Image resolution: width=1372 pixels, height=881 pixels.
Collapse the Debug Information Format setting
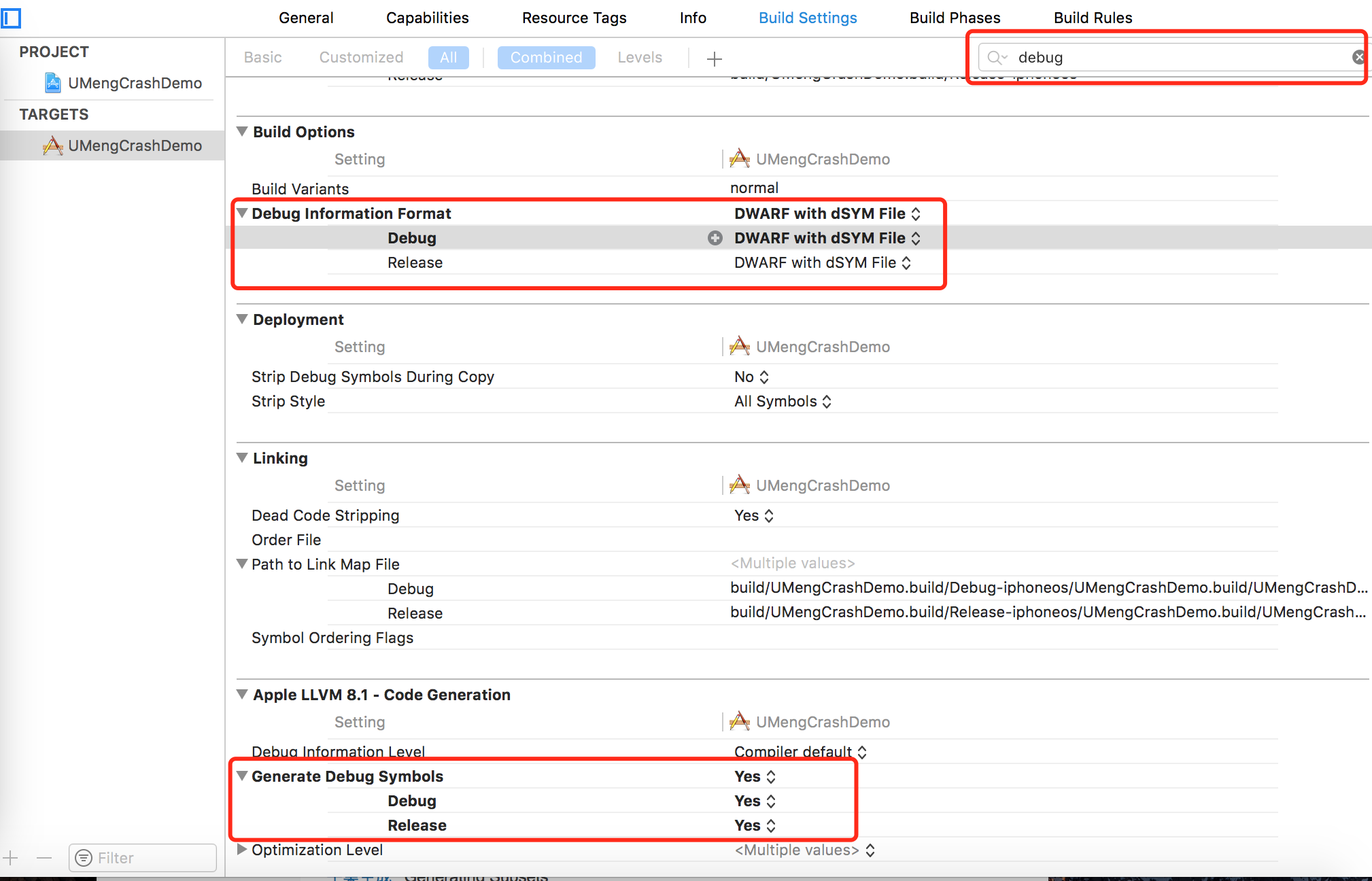point(242,213)
